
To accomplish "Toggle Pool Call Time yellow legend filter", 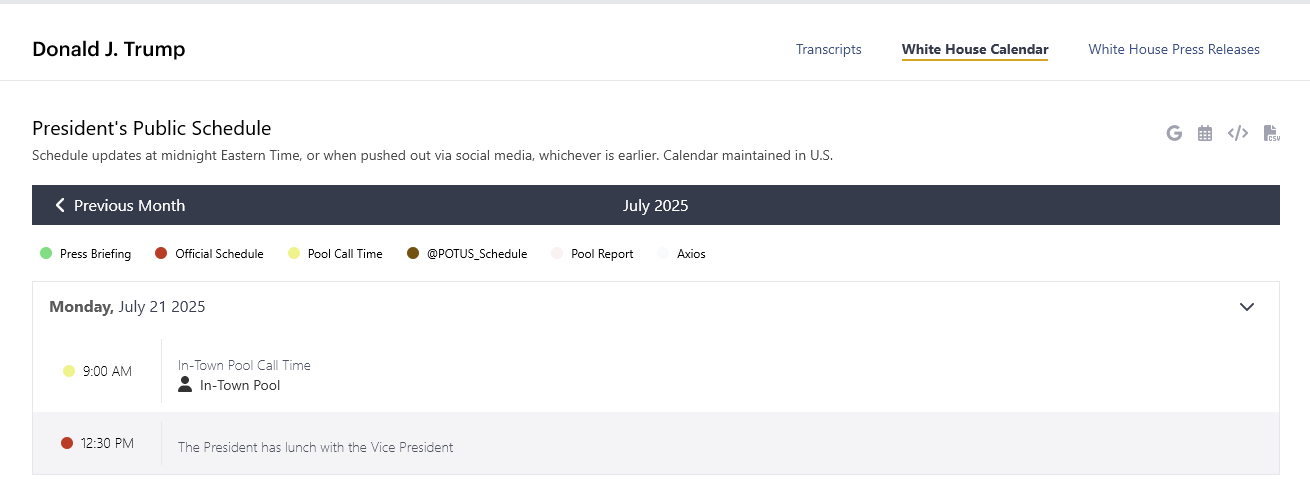I will point(294,254).
